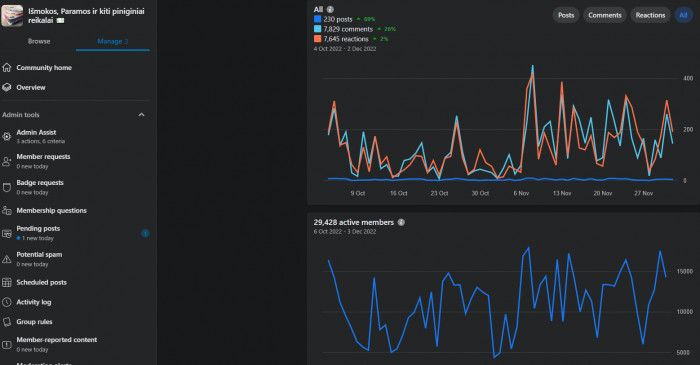
Task: Show only Posts in the chart
Action: pyautogui.click(x=566, y=15)
